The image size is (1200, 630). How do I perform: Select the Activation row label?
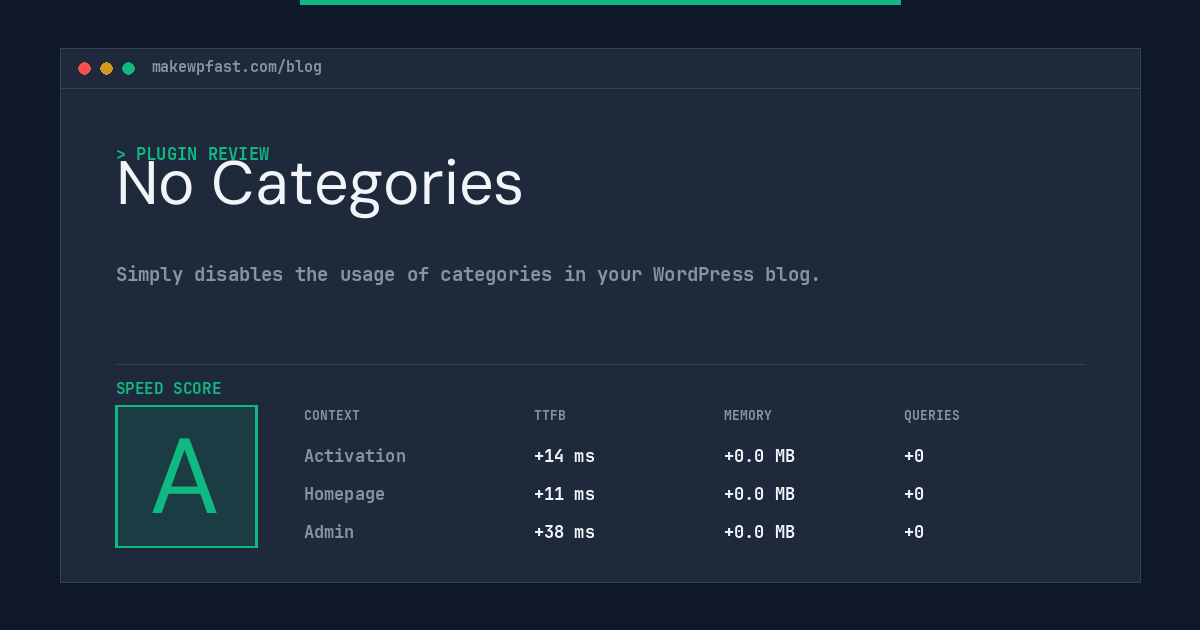click(x=355, y=456)
